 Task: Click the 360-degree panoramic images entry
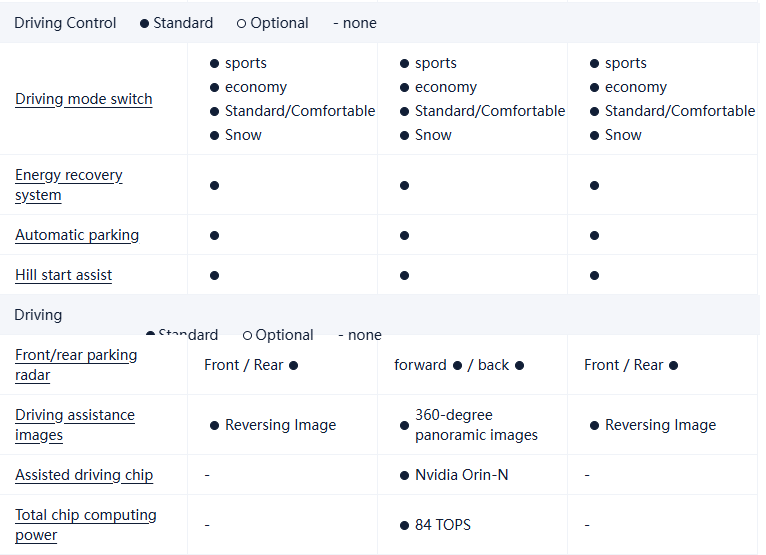[x=475, y=425]
